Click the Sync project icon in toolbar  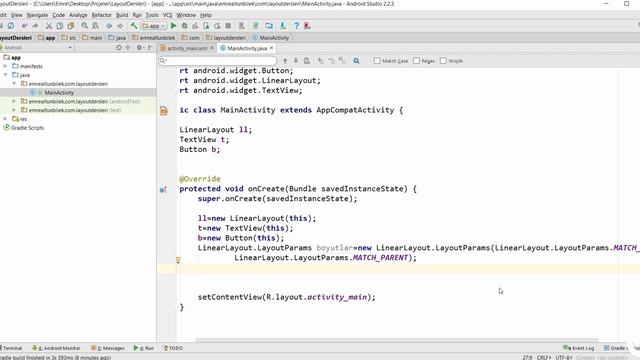[11, 26]
